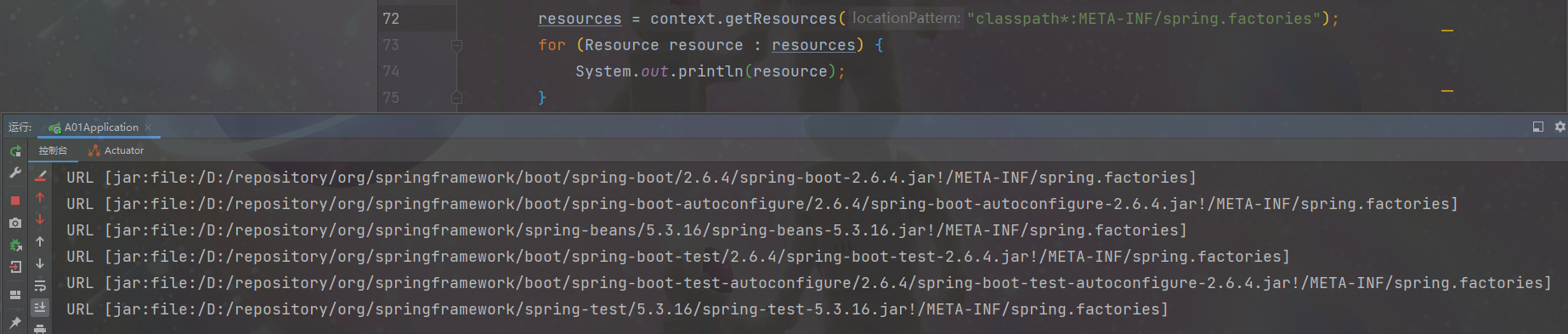
Task: Click console line for spring-boot-autoconfigure-2.6.4.jar
Action: (x=762, y=204)
